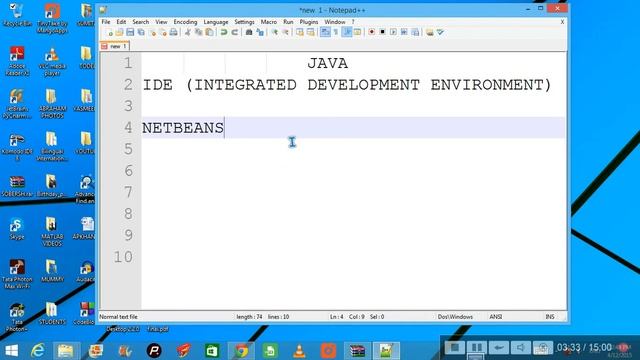This screenshot has height=360, width=640.
Task: Close the document using the menu bar X
Action: 562,22
